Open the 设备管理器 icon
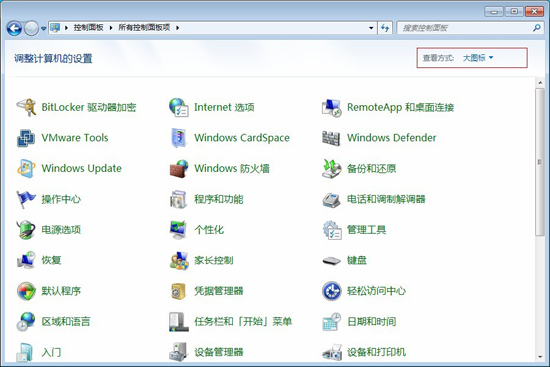550x367 pixels. click(x=179, y=352)
